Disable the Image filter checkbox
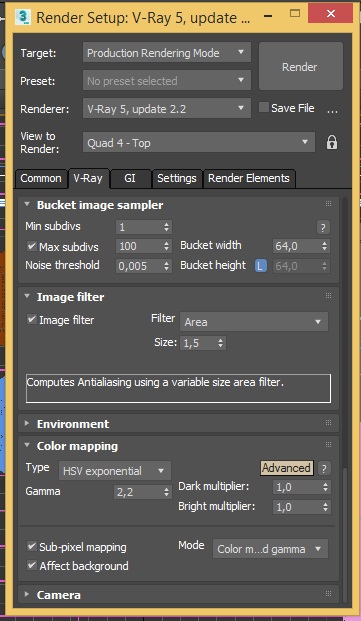The image size is (361, 621). (32, 319)
